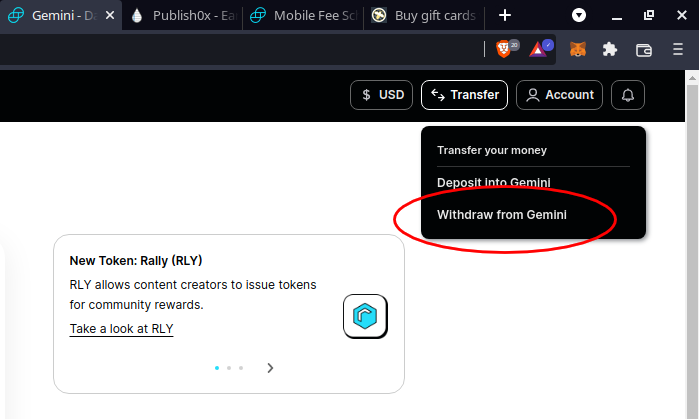Image resolution: width=699 pixels, height=419 pixels.
Task: Restore down the browser window
Action: [649, 15]
